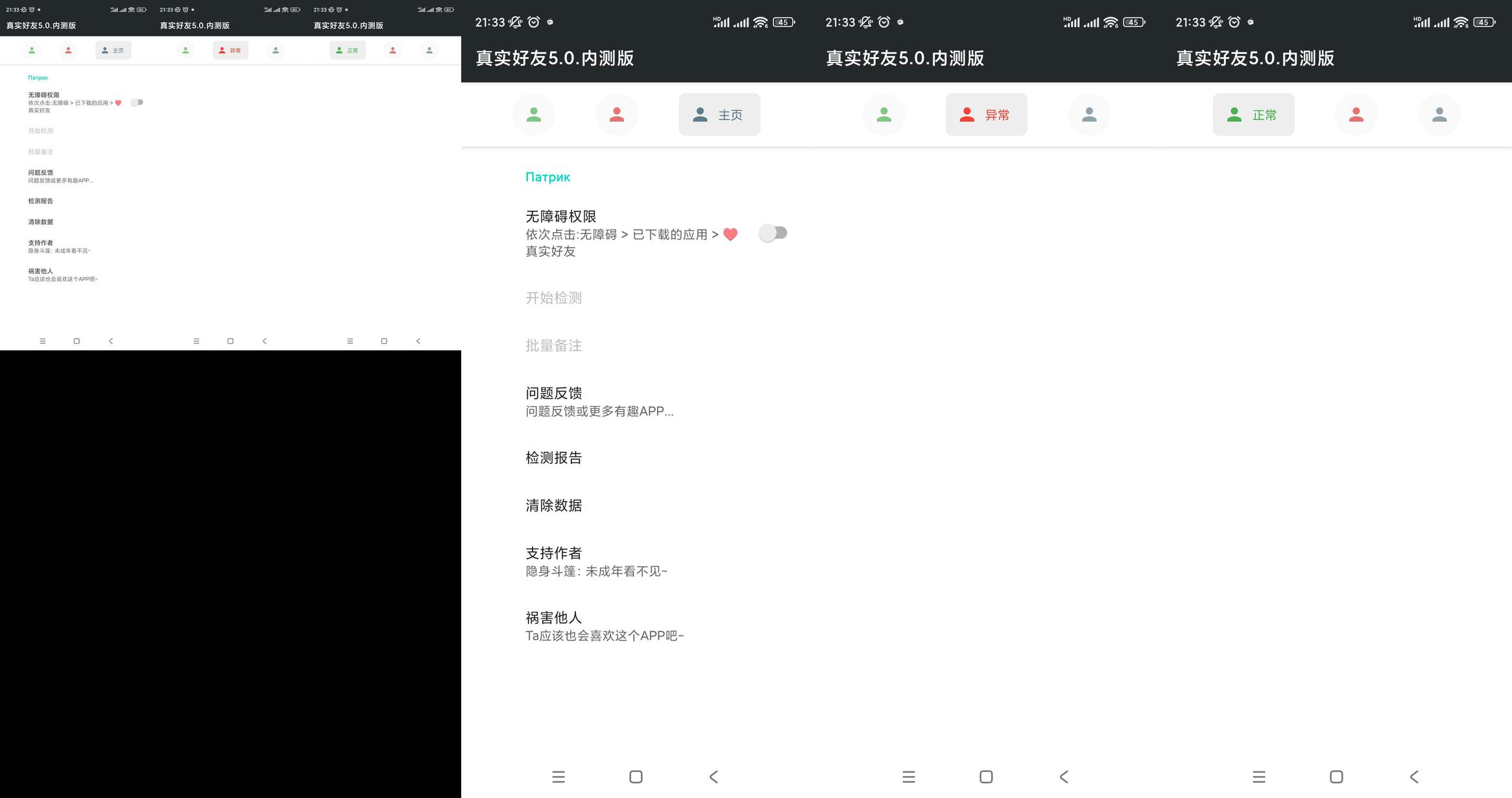The height and width of the screenshot is (798, 1512).
Task: Select small thumbnail 异常 tab
Action: click(x=230, y=50)
